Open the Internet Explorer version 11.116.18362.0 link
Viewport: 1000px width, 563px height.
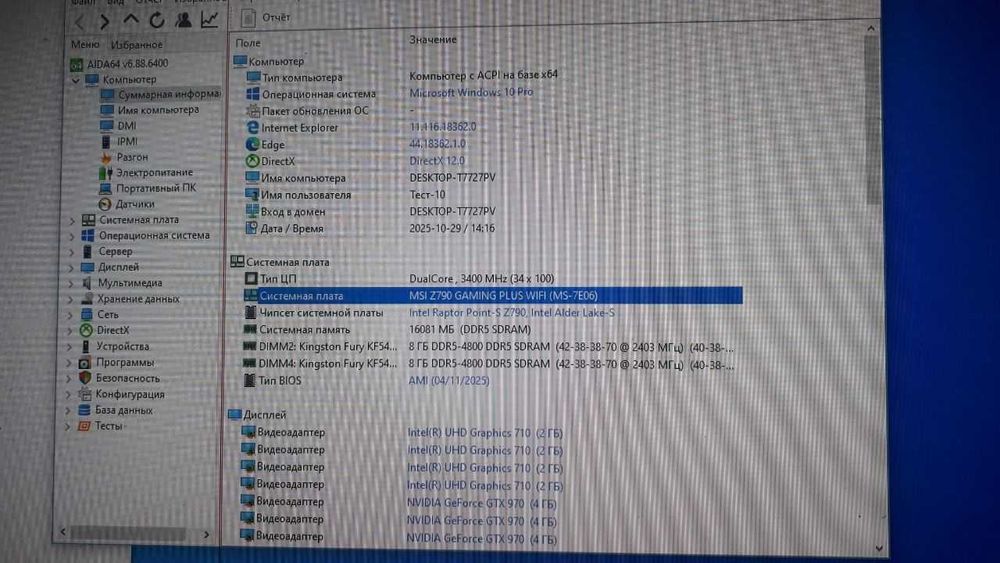pos(443,127)
